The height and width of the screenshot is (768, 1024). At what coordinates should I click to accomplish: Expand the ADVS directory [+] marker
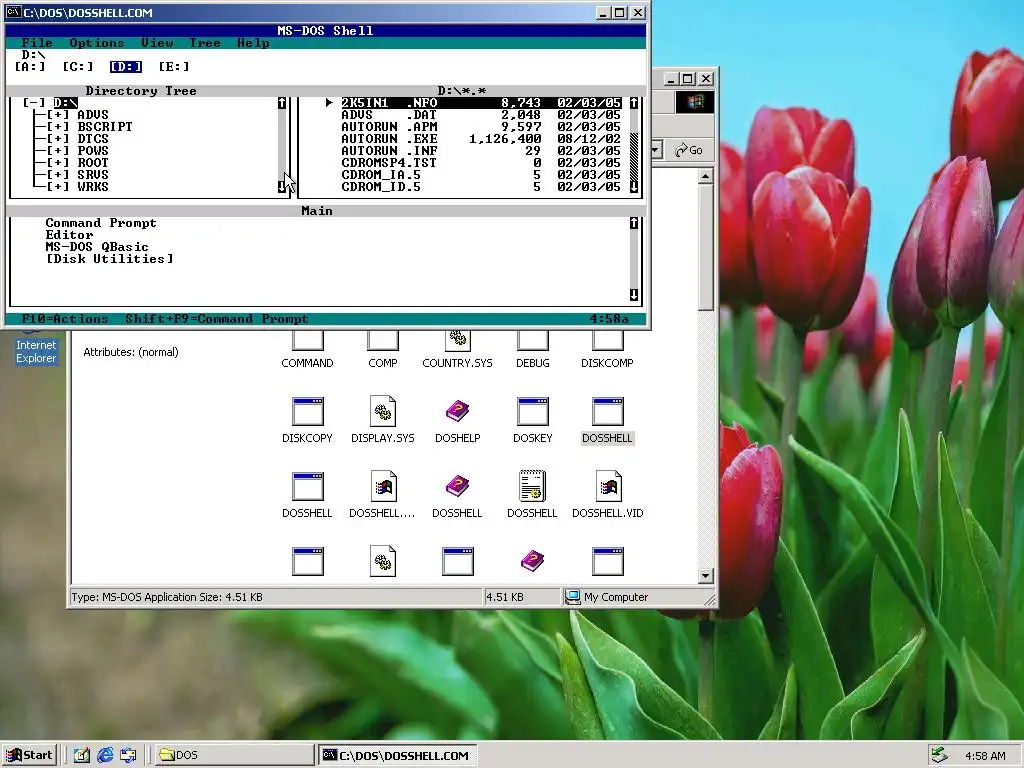point(58,115)
